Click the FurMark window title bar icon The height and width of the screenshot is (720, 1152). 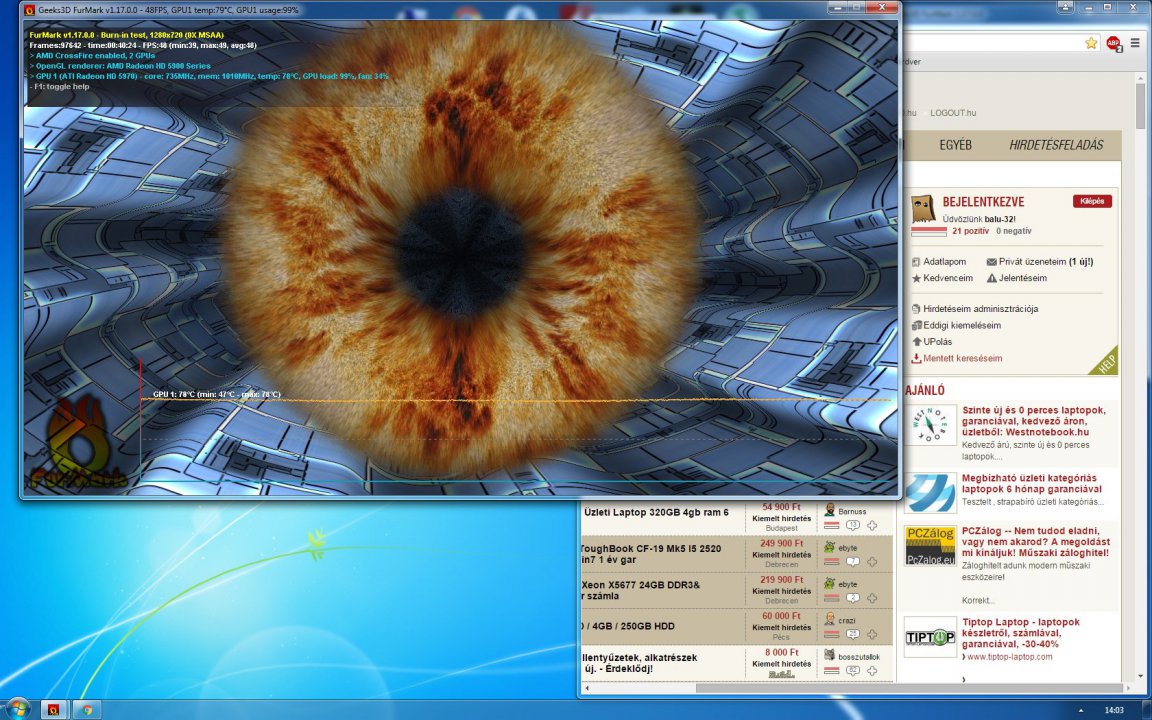(x=29, y=10)
